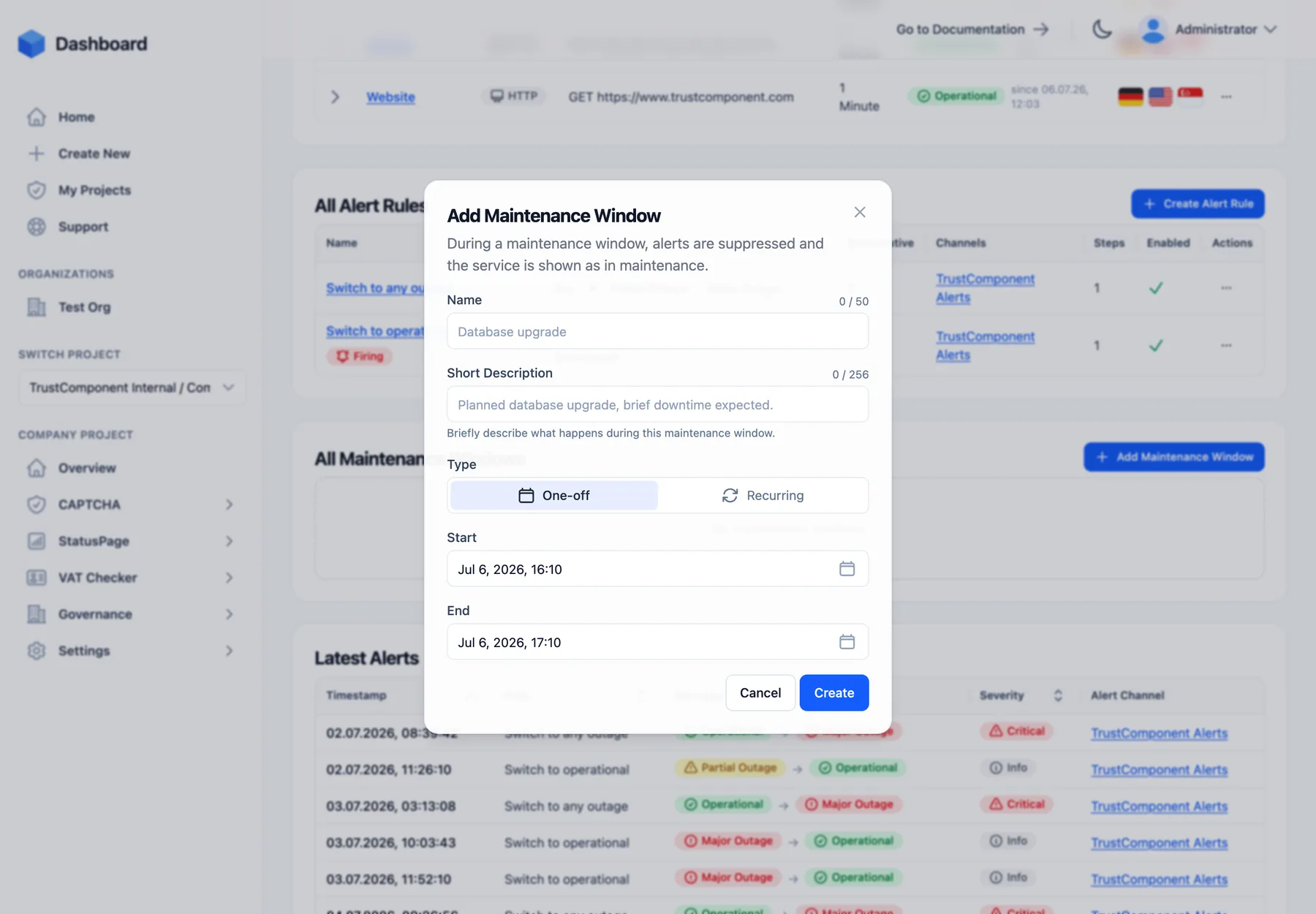Viewport: 1316px width, 914px height.
Task: Select the One-off type option
Action: pyautogui.click(x=554, y=496)
